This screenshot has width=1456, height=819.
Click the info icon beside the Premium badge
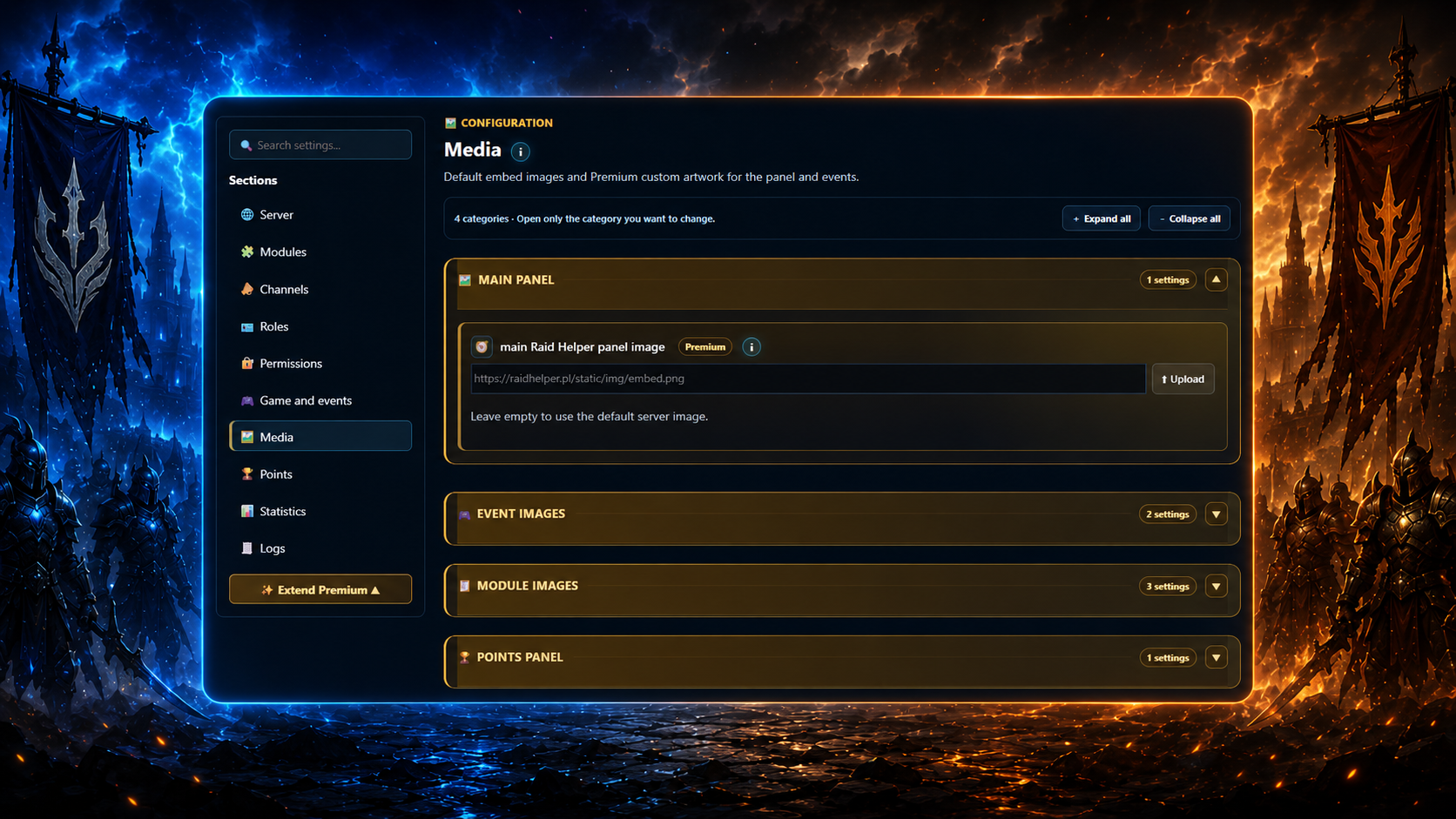[752, 346]
